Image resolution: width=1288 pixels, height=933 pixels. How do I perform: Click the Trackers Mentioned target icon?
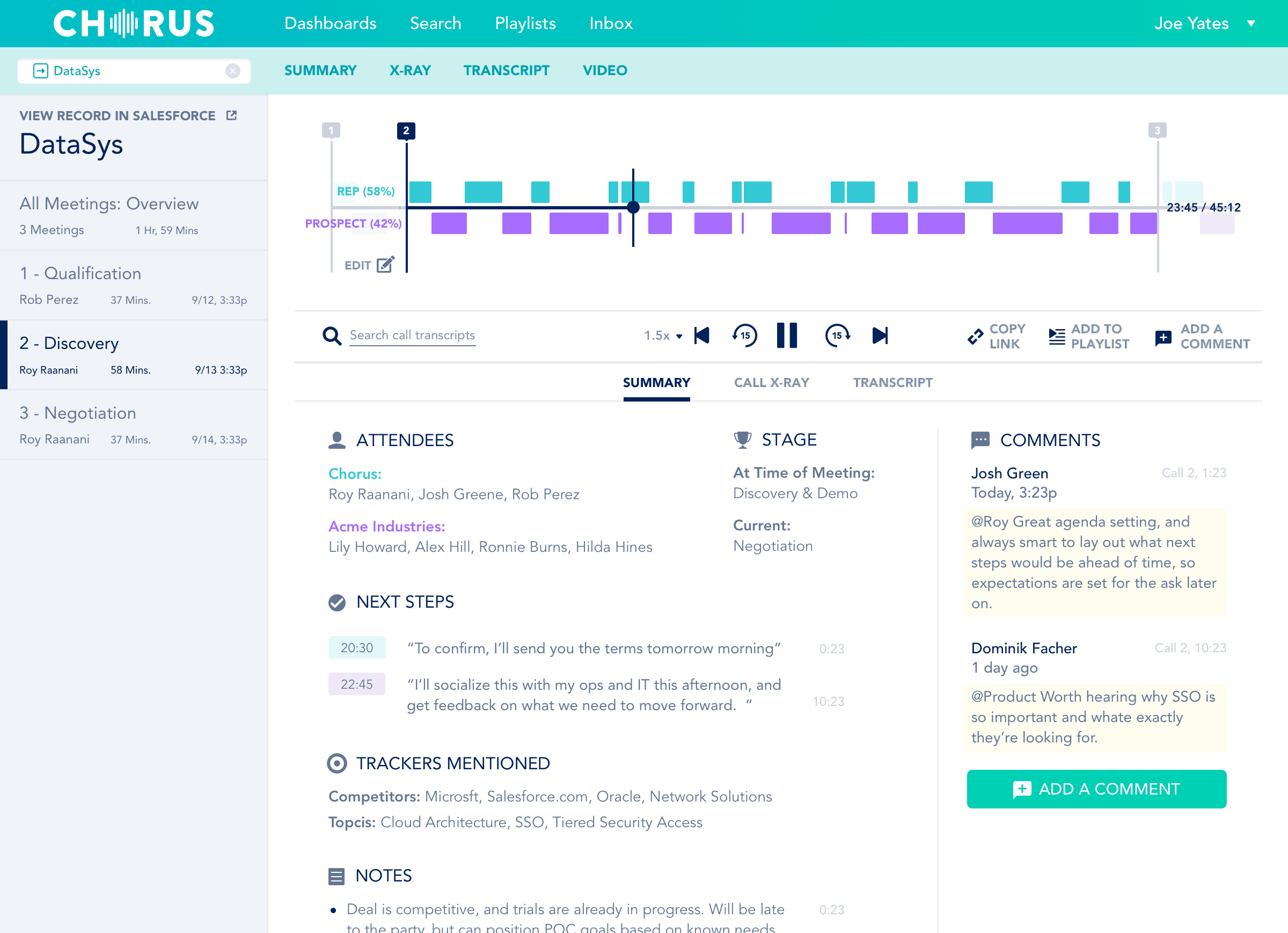(337, 763)
